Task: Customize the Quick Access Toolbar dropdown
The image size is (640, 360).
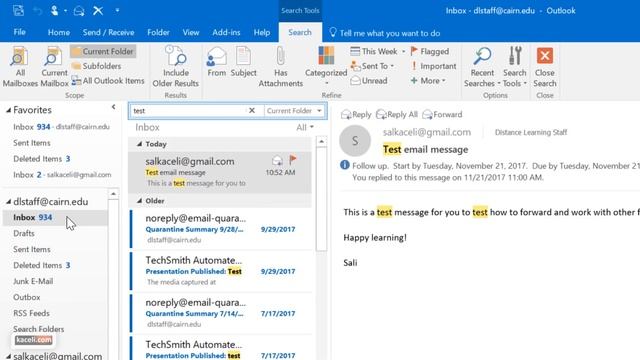Action: pos(117,10)
